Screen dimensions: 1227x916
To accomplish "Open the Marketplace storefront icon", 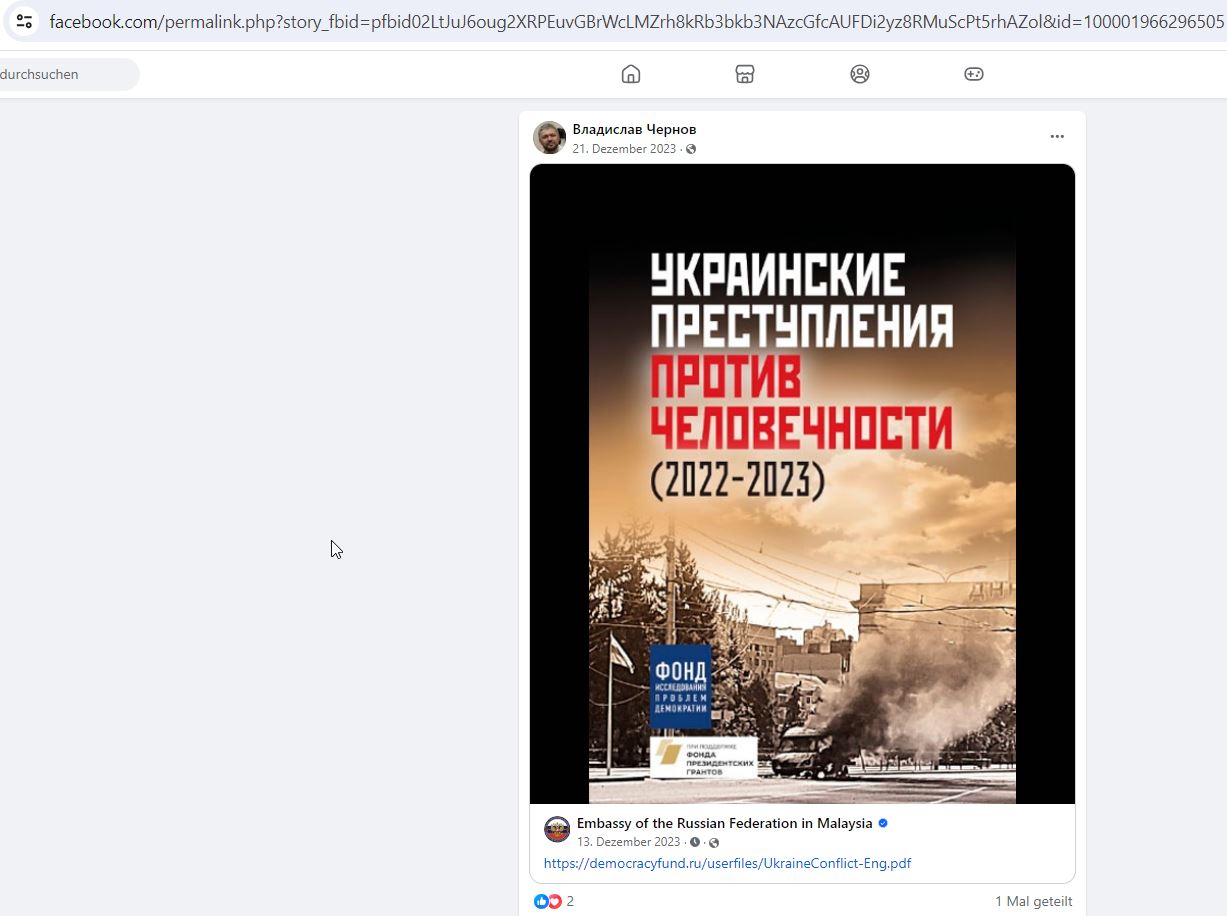I will tap(745, 74).
